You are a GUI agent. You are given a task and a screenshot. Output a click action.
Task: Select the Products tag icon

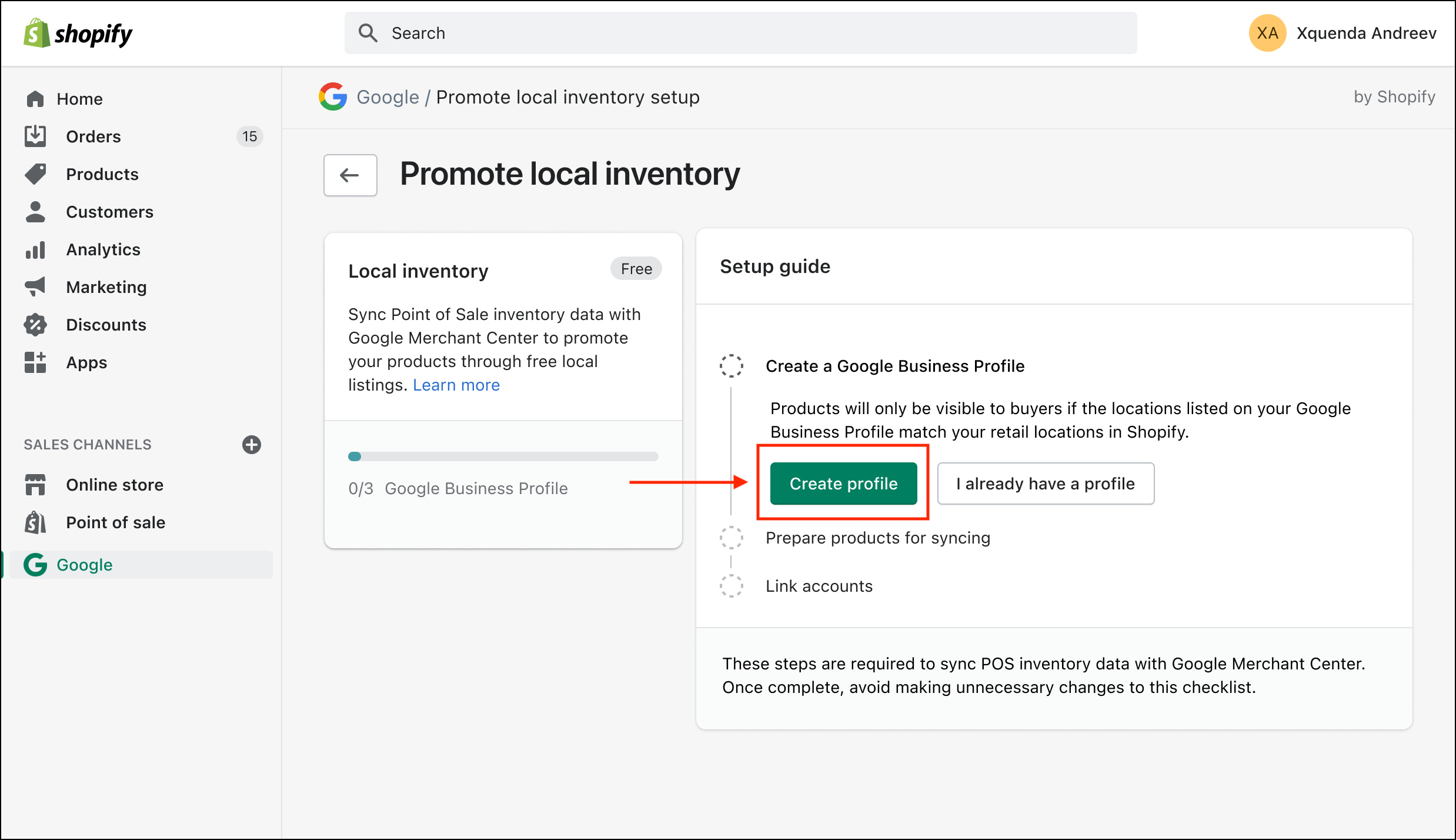35,174
